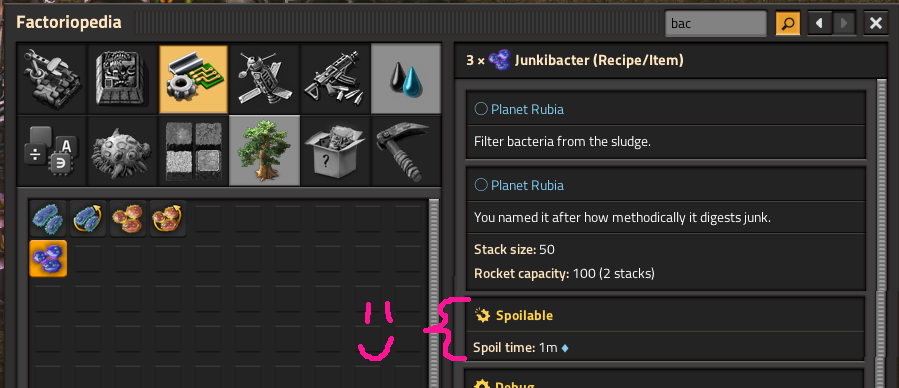Open the pickaxe category tab
Image resolution: width=899 pixels, height=388 pixels.
tap(406, 150)
